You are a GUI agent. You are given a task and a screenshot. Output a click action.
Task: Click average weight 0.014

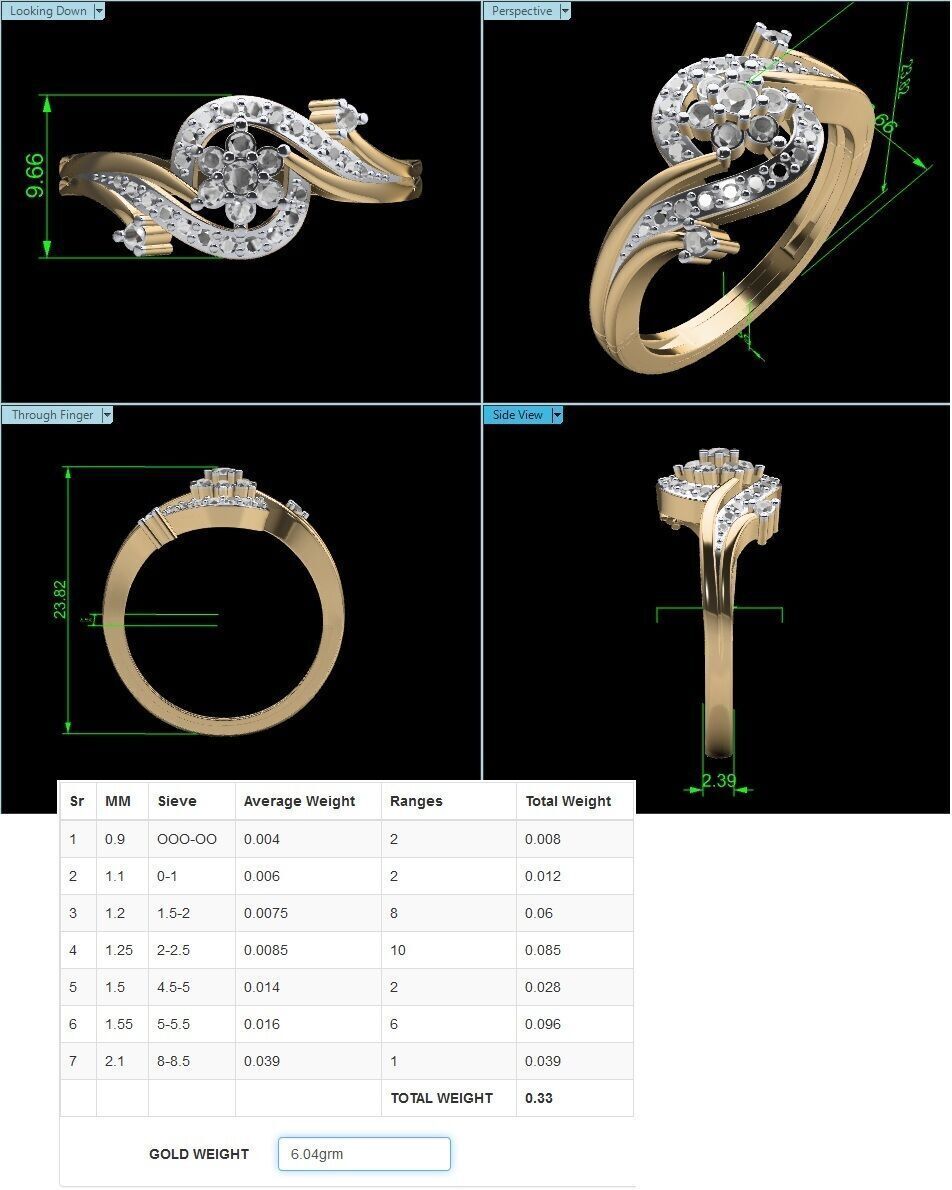pos(261,987)
